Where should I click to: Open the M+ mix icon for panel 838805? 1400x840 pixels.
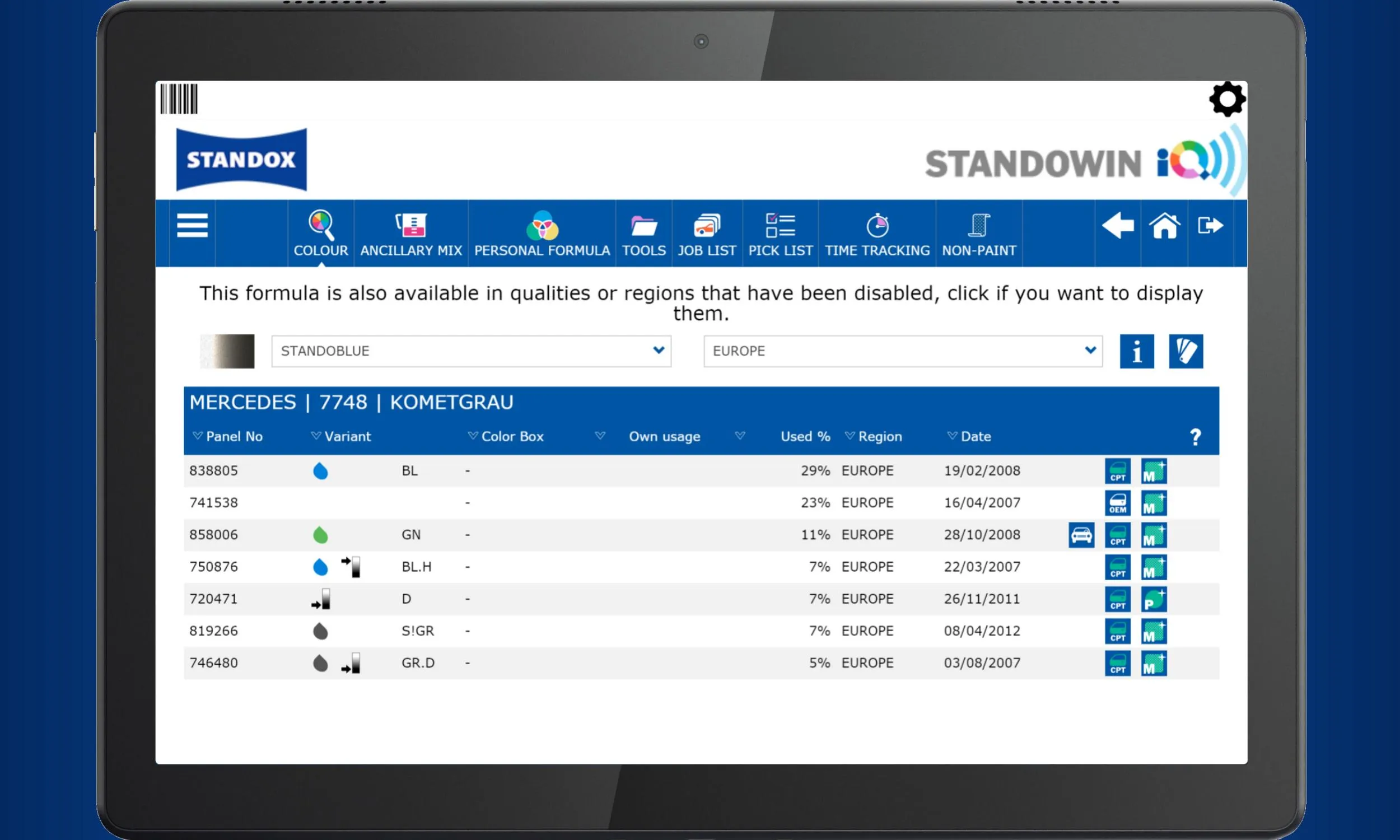coord(1154,471)
